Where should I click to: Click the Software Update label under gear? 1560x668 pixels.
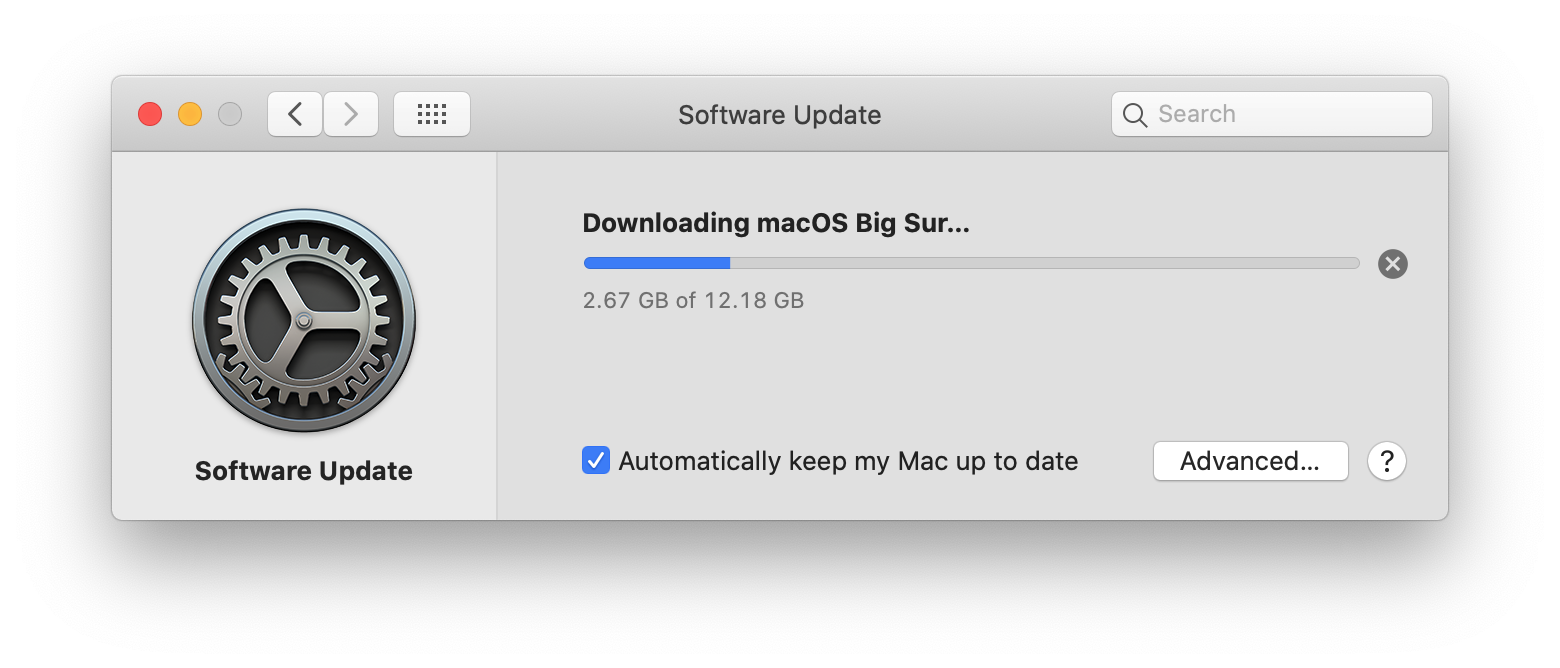304,471
